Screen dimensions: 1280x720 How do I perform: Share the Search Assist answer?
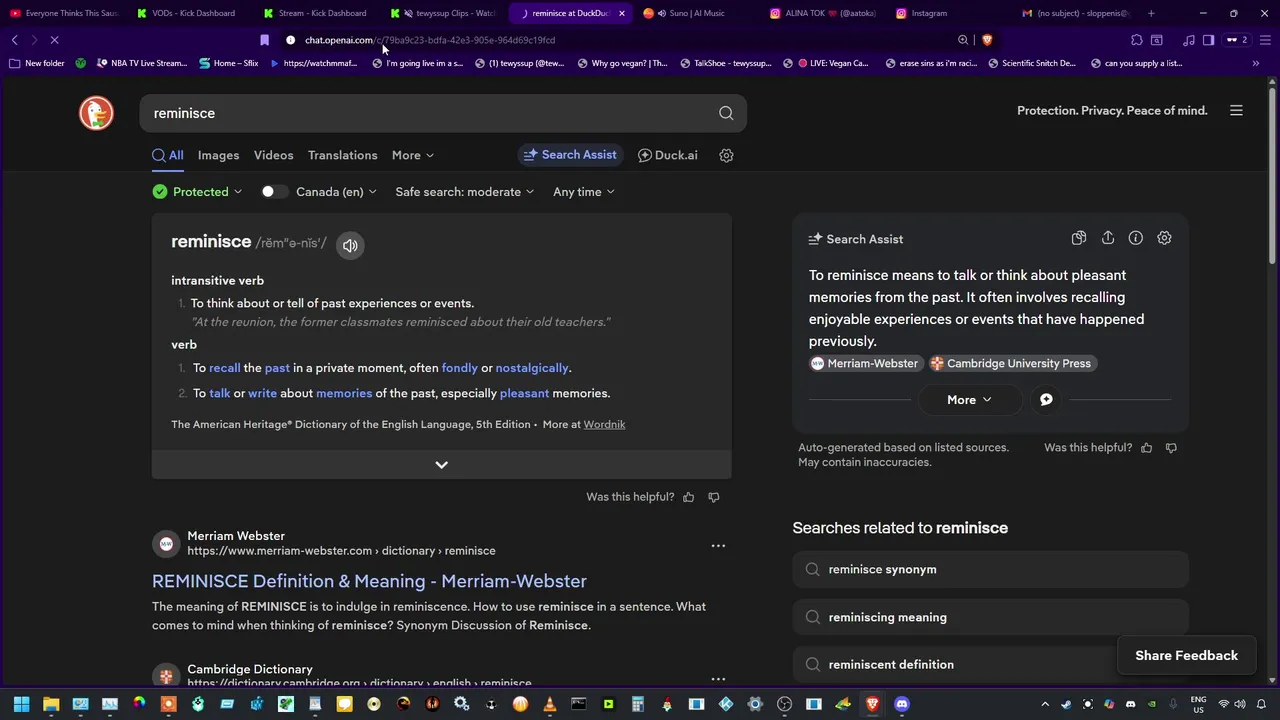[x=1108, y=238]
